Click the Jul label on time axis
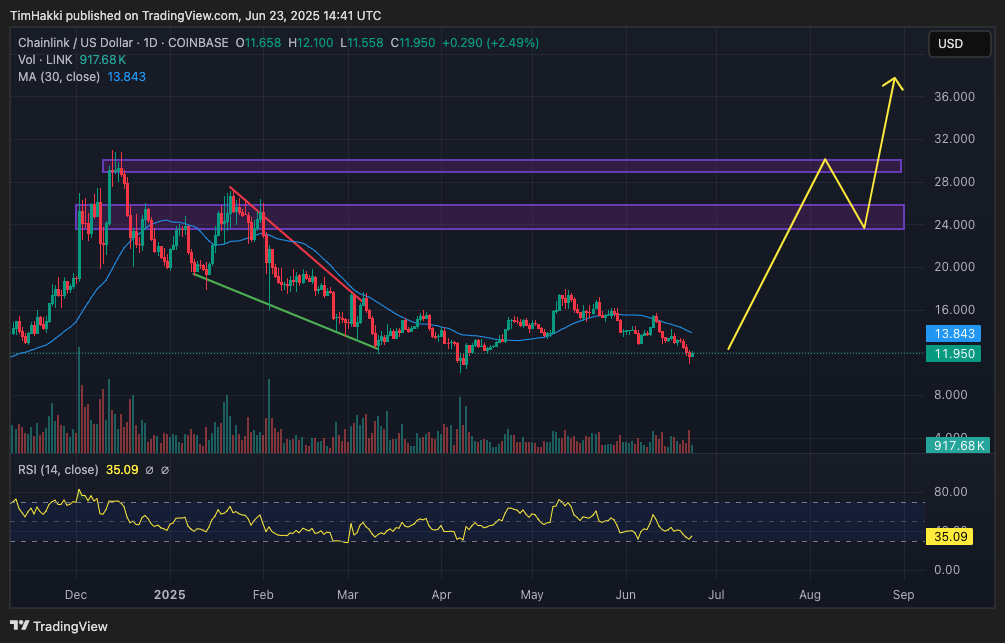Image resolution: width=1005 pixels, height=643 pixels. click(x=716, y=595)
